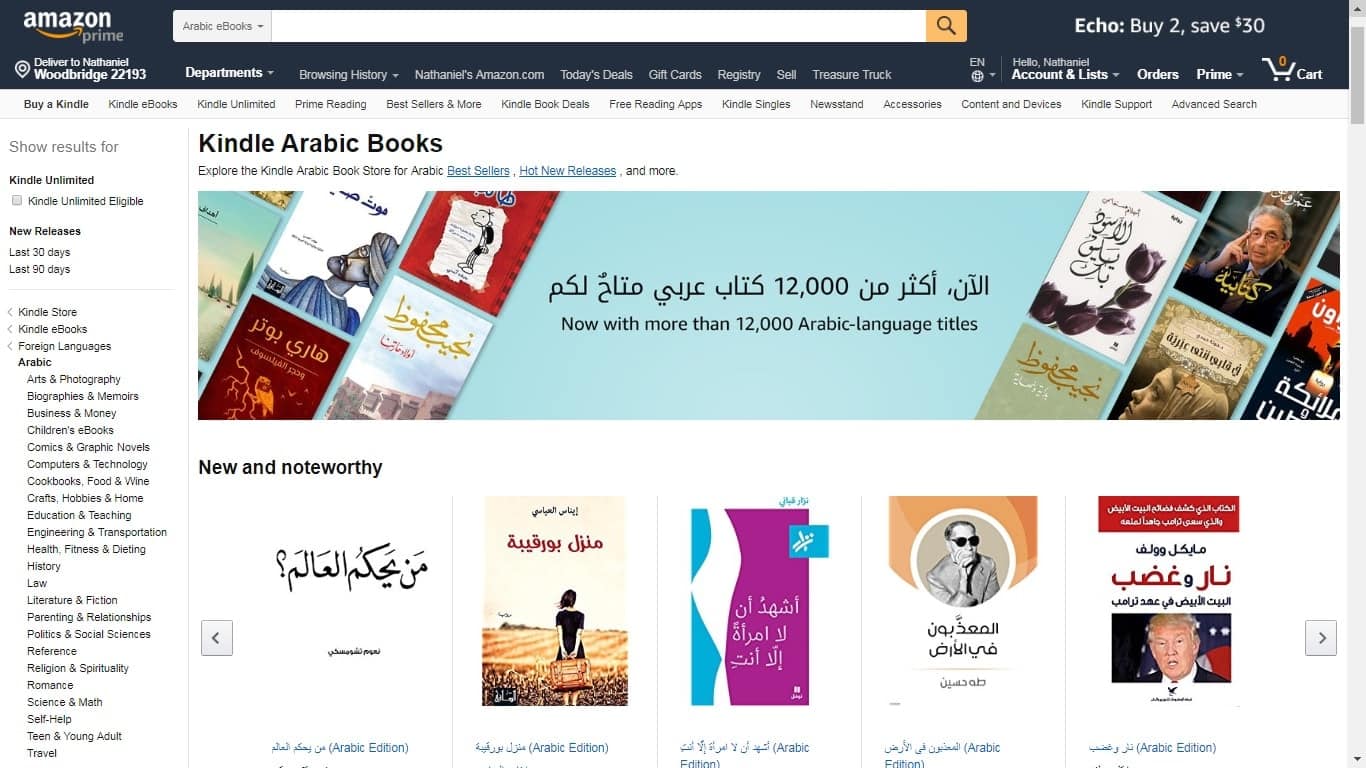Show next books with right carousel arrow
The image size is (1366, 768).
tap(1321, 638)
